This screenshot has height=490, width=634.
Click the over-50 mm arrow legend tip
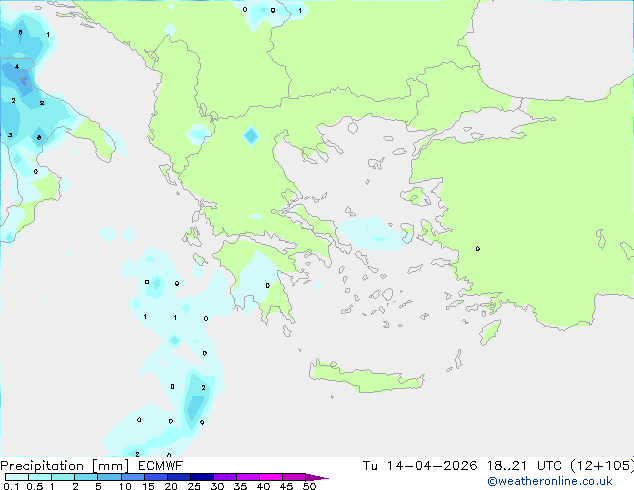coord(317,477)
